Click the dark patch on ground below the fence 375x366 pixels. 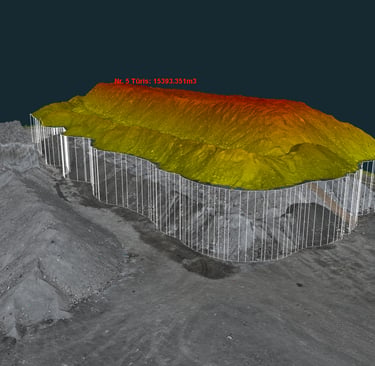tap(208, 268)
